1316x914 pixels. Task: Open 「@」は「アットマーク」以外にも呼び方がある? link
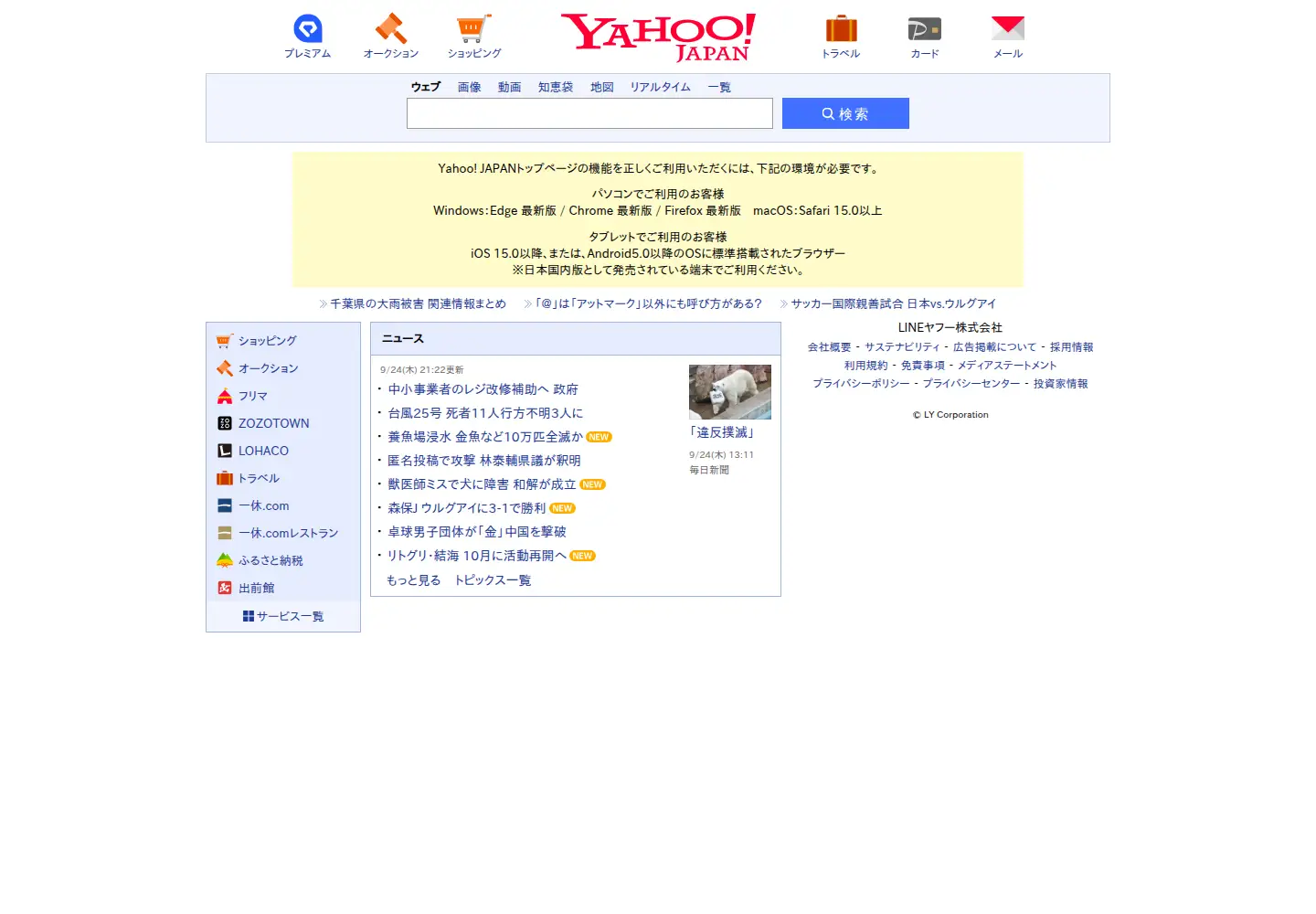[648, 303]
